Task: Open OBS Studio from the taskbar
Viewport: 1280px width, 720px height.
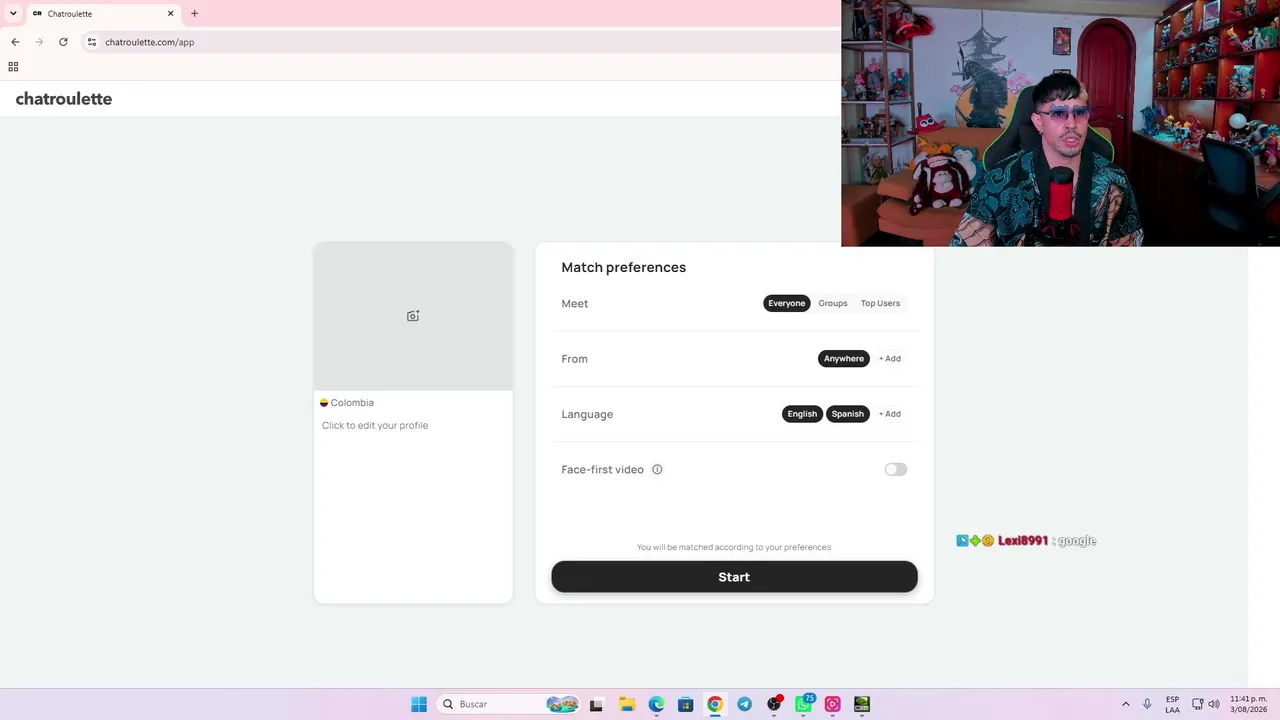Action: 774,704
